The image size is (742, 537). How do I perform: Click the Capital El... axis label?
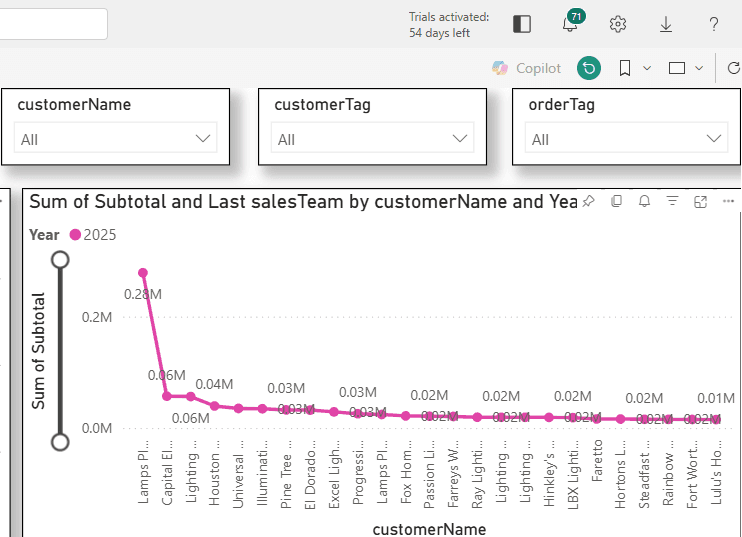(x=167, y=473)
